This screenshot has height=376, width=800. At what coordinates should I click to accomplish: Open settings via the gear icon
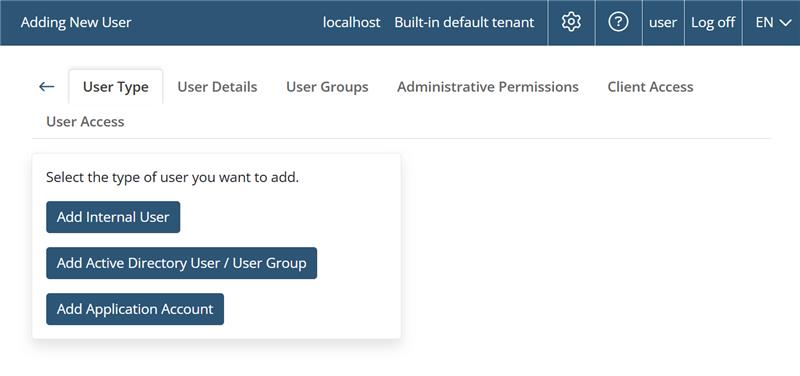pos(571,22)
